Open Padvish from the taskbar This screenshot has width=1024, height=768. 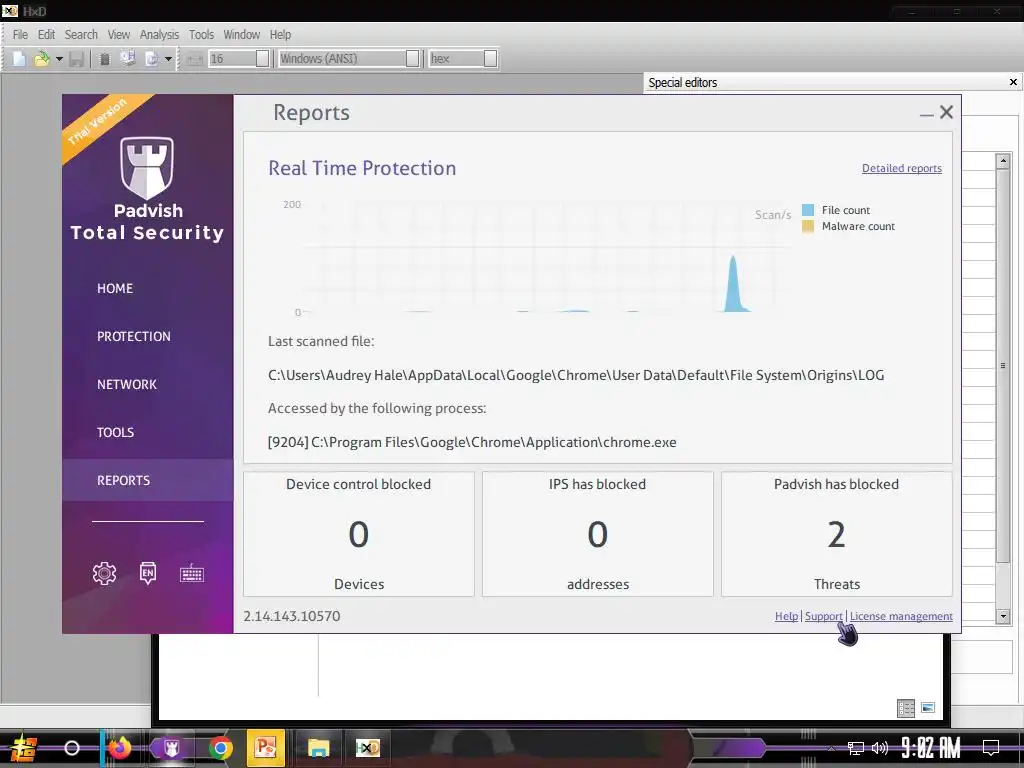pyautogui.click(x=172, y=748)
